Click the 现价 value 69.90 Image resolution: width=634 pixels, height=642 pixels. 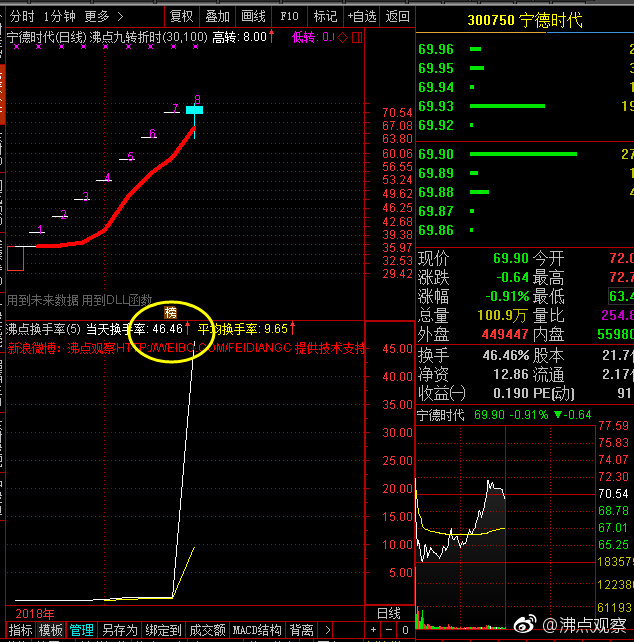(x=511, y=258)
